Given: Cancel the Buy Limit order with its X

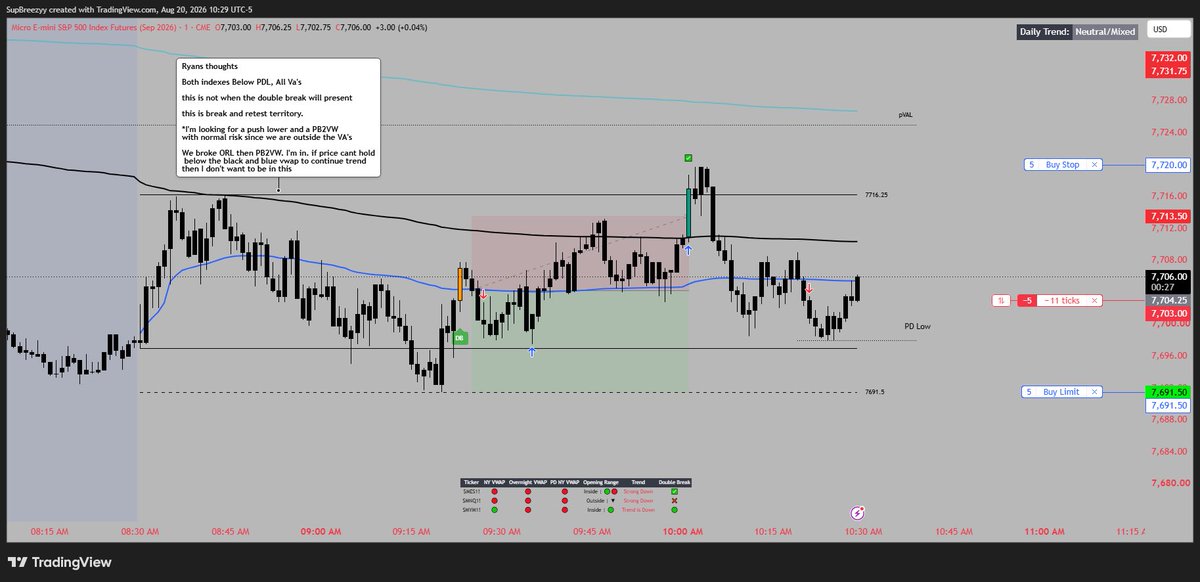Looking at the screenshot, I should (1095, 393).
